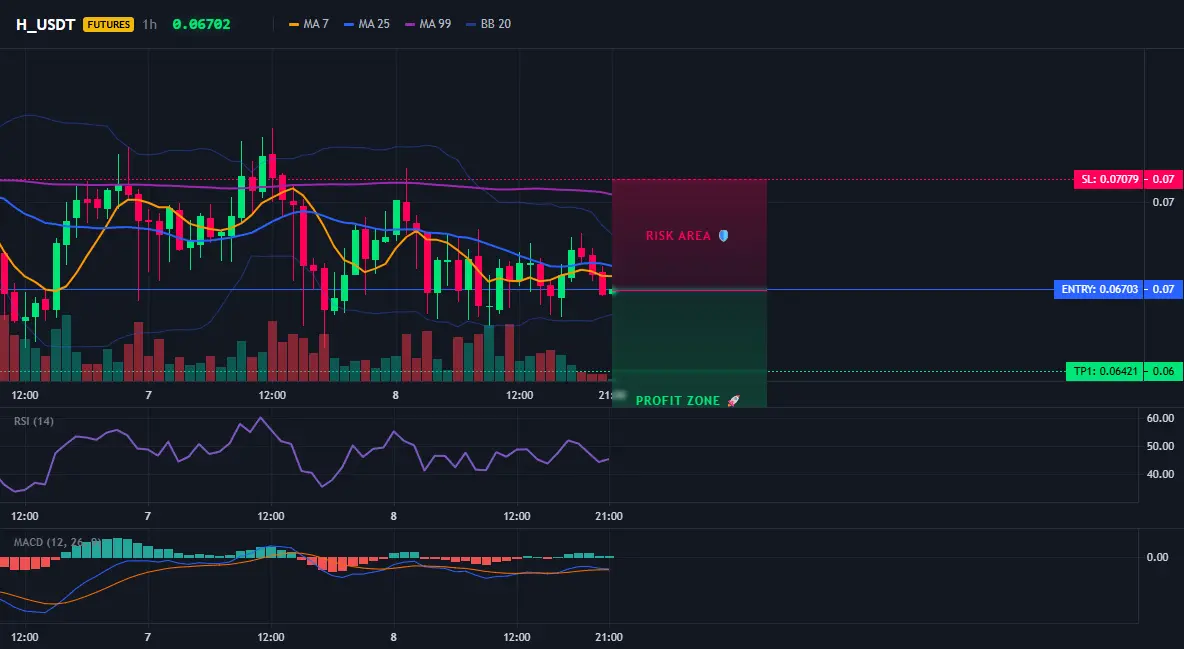
Task: Click the 60.00 value on RSI axis
Action: pos(1160,418)
